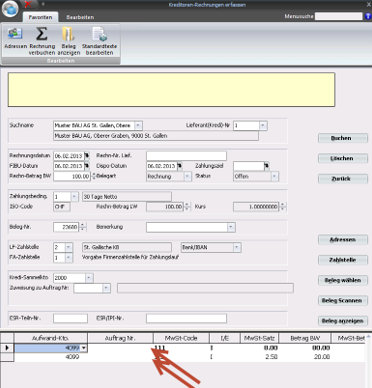Screen dimensions: 372x388
Task: Expand Lieferant(Kredi)-Nr dropdown
Action: pyautogui.click(x=263, y=125)
